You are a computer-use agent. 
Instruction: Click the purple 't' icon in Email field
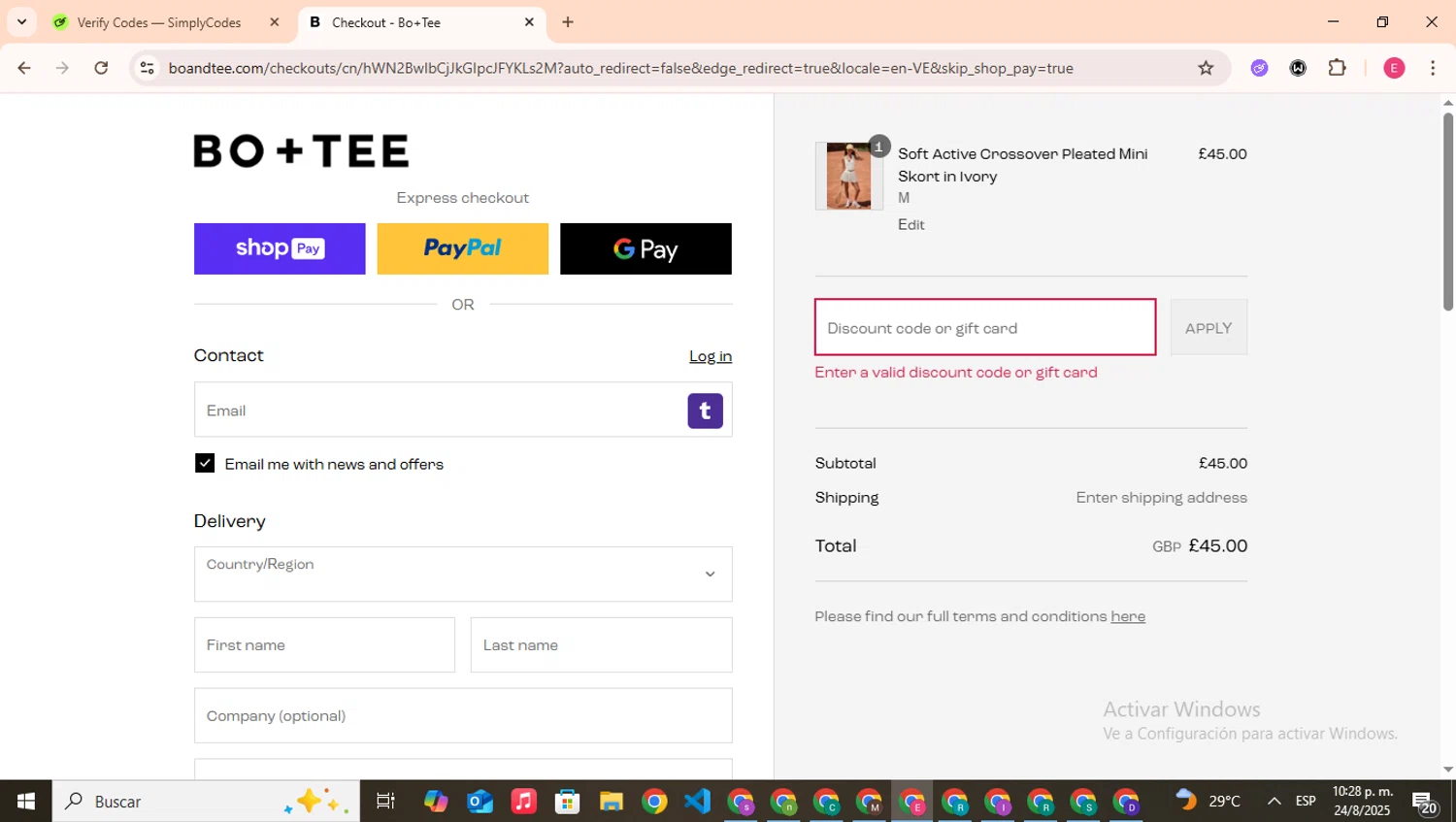click(x=706, y=411)
